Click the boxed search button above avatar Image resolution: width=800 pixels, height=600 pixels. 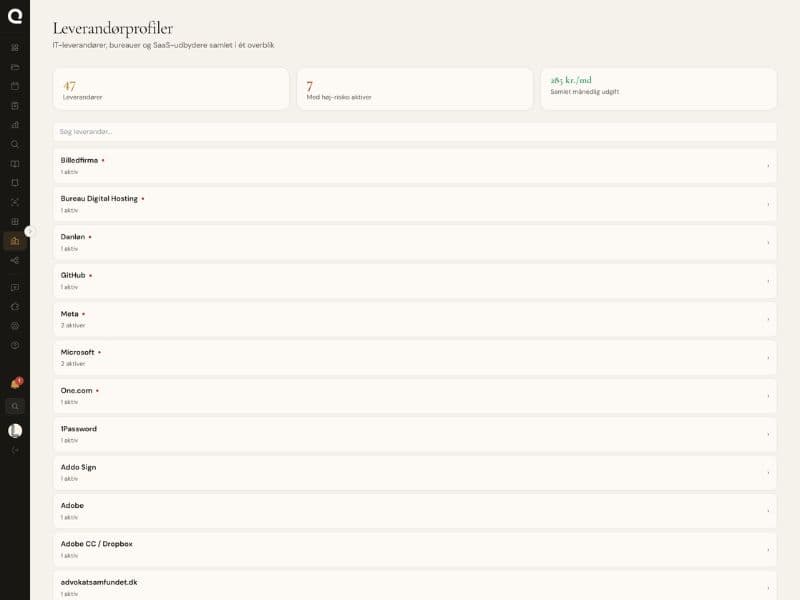(15, 407)
